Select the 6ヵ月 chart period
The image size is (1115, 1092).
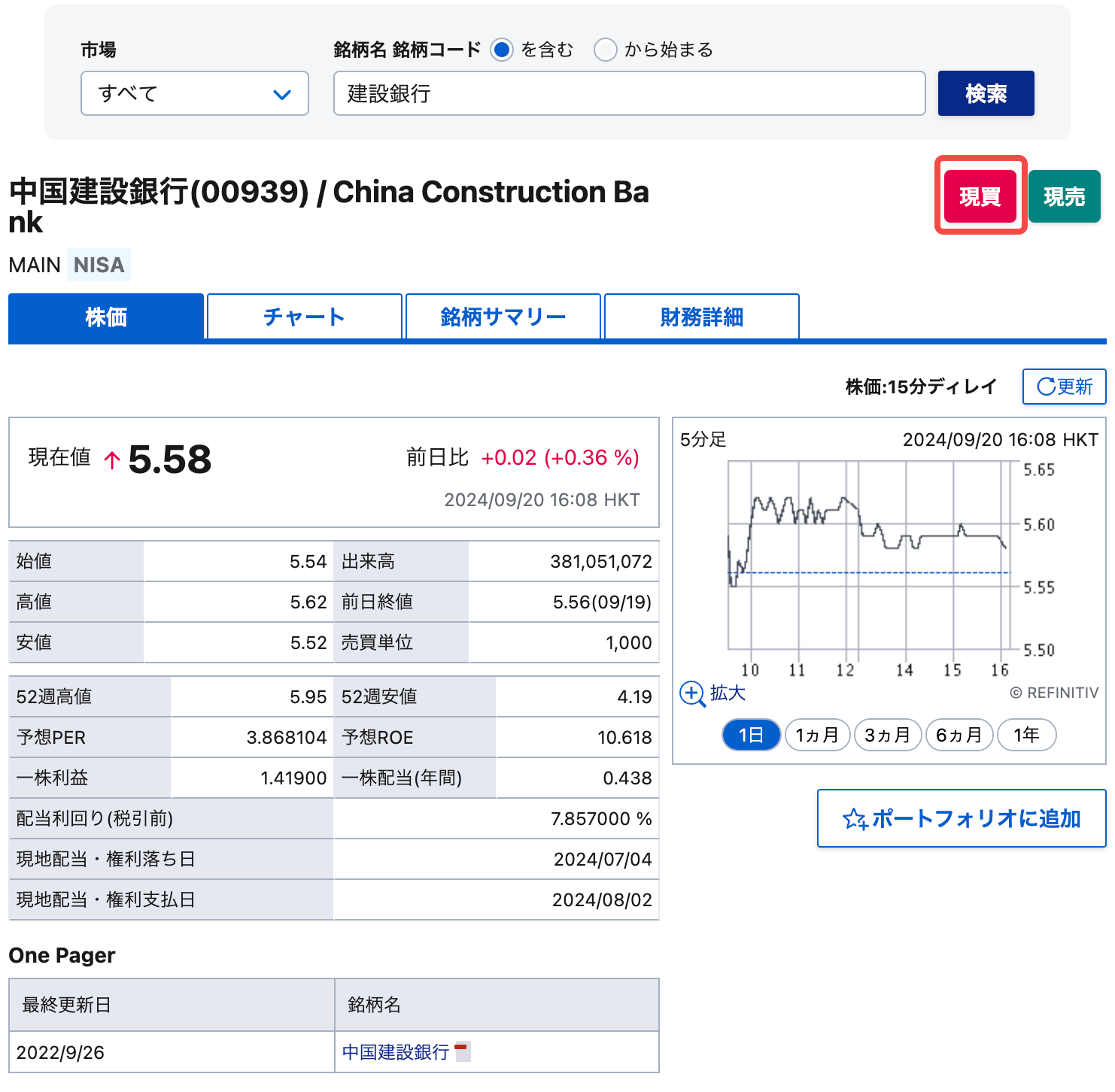pyautogui.click(x=959, y=735)
